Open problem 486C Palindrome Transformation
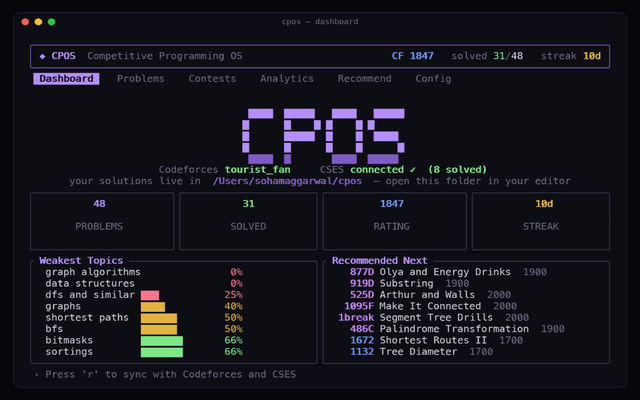This screenshot has height=400, width=640. (457, 329)
